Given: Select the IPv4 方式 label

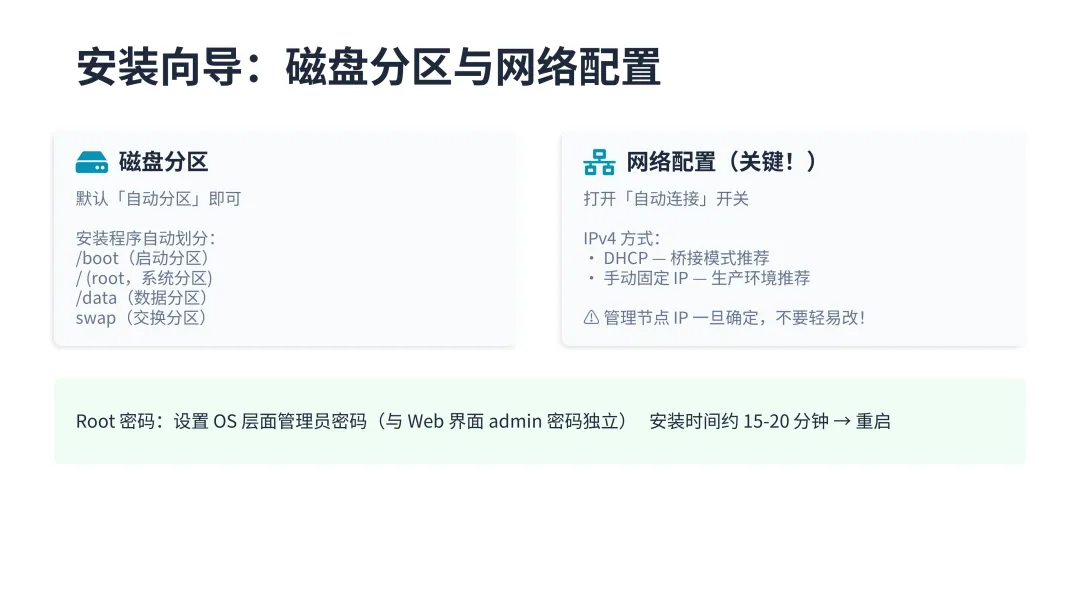Looking at the screenshot, I should 622,239.
